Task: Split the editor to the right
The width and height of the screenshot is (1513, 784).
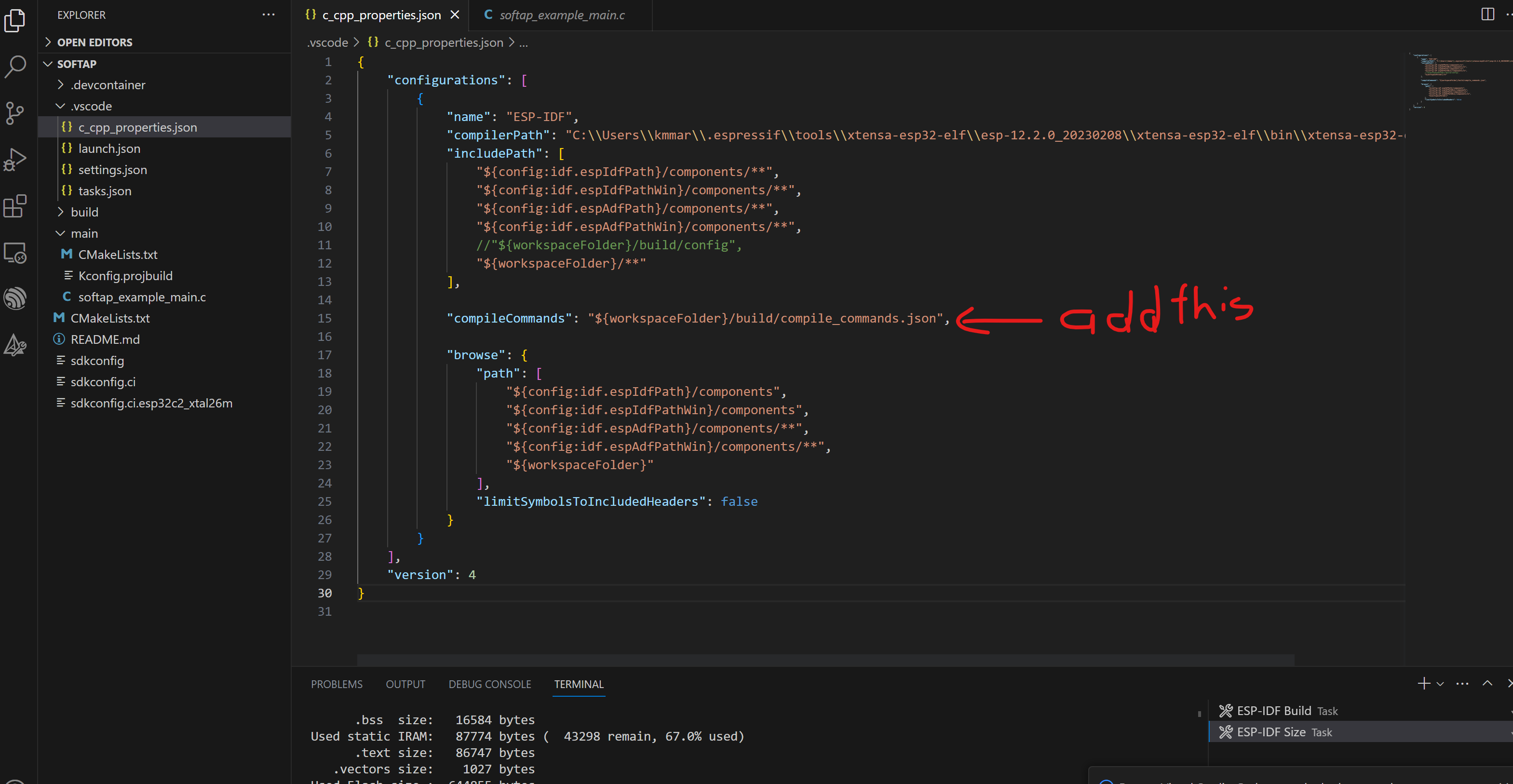Action: [x=1488, y=14]
